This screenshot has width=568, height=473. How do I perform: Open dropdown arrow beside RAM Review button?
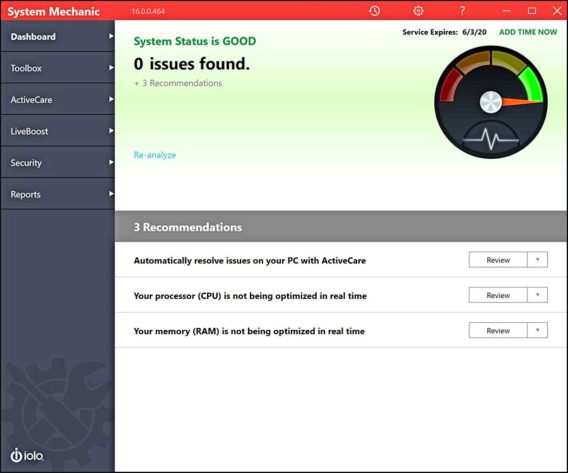pos(538,330)
